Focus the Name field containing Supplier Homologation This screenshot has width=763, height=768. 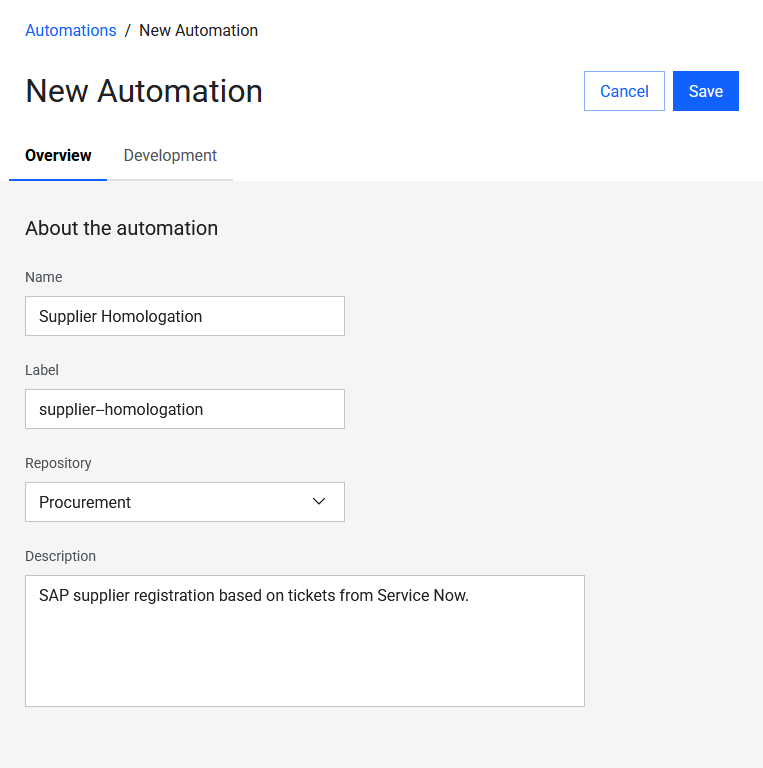(184, 316)
